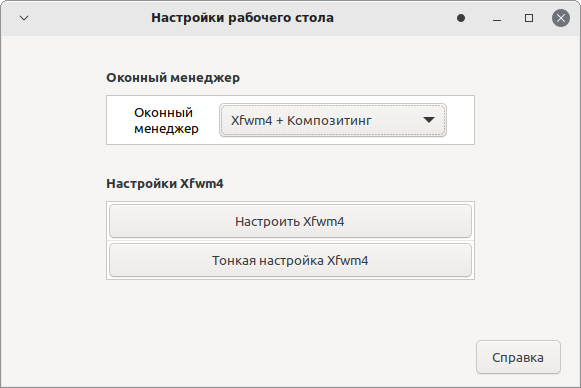This screenshot has width=581, height=388.
Task: Open the Xfwm4 + Композитинг combo box
Action: click(333, 120)
